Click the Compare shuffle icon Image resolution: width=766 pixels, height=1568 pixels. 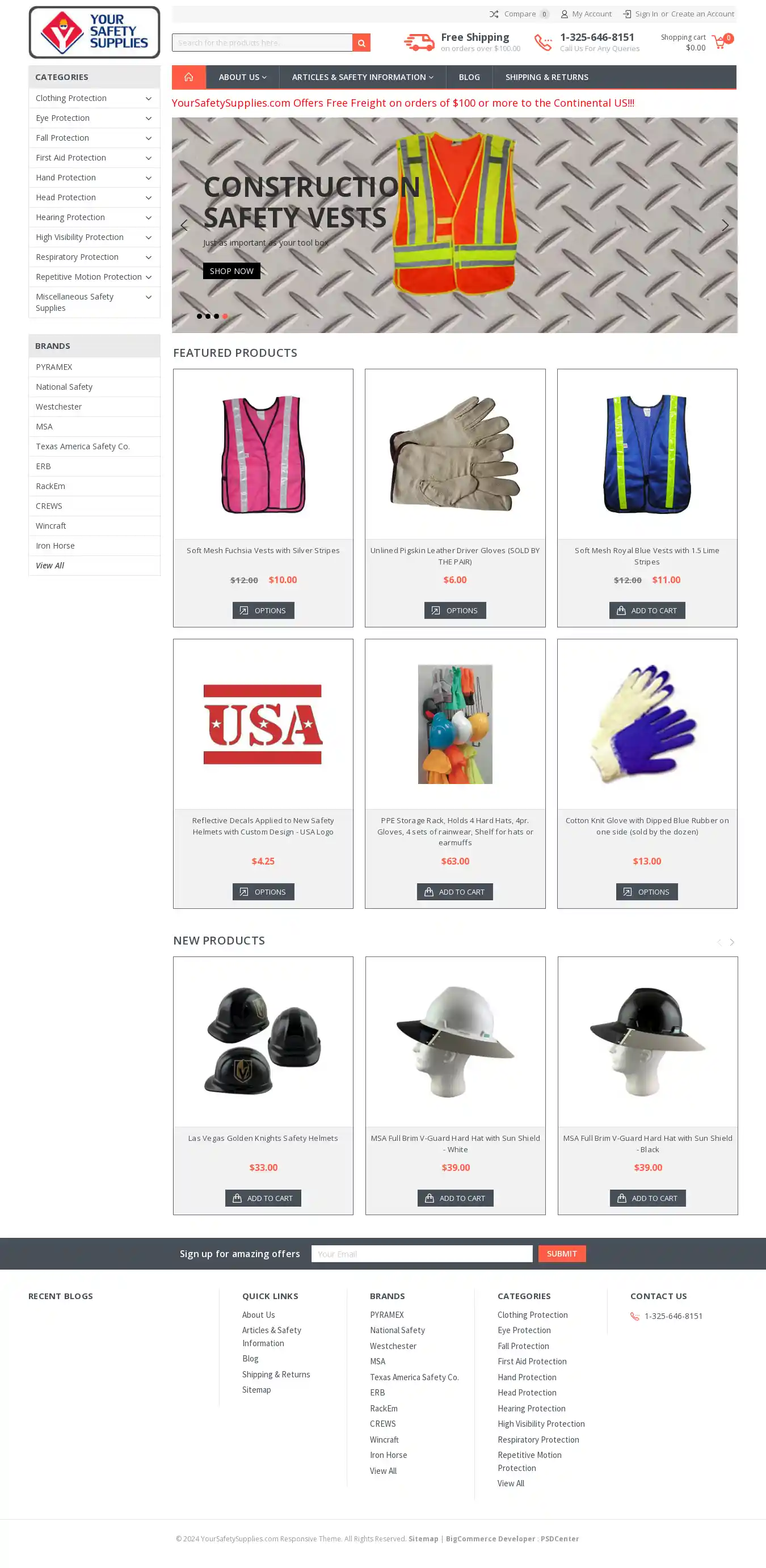point(494,14)
